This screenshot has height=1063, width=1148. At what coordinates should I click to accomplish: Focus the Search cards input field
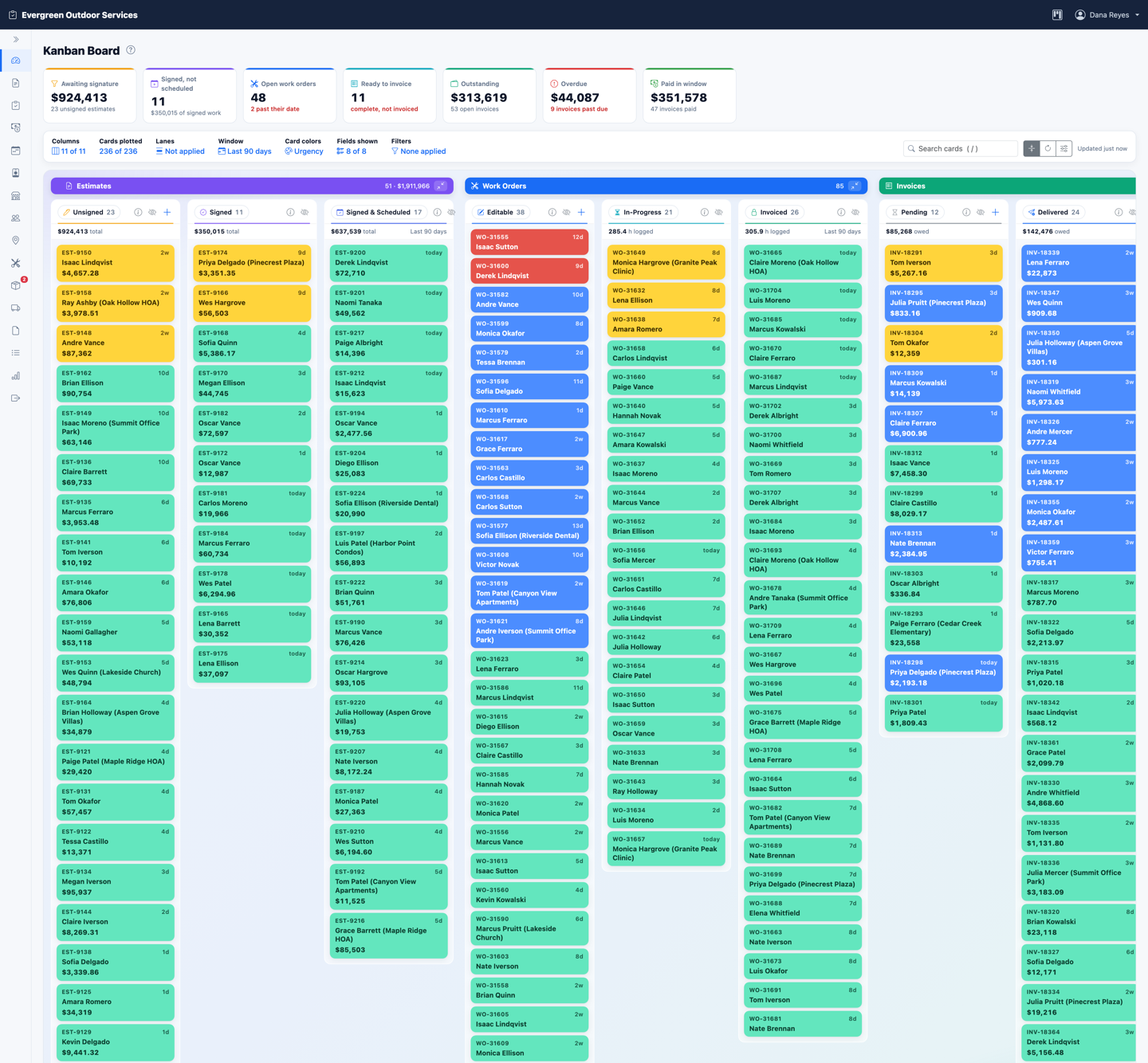click(961, 148)
